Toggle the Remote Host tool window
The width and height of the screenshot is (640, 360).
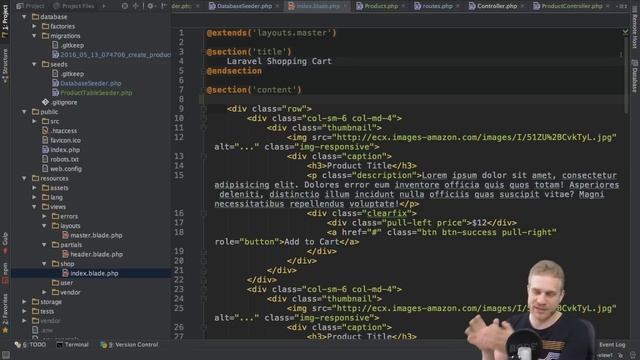tap(635, 27)
